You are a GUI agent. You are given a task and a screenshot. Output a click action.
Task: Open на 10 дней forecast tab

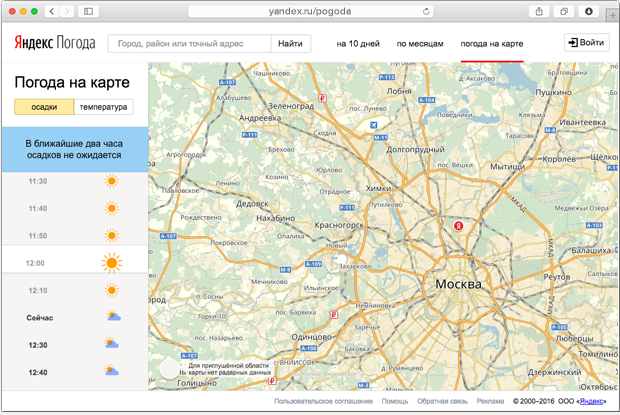coord(358,44)
